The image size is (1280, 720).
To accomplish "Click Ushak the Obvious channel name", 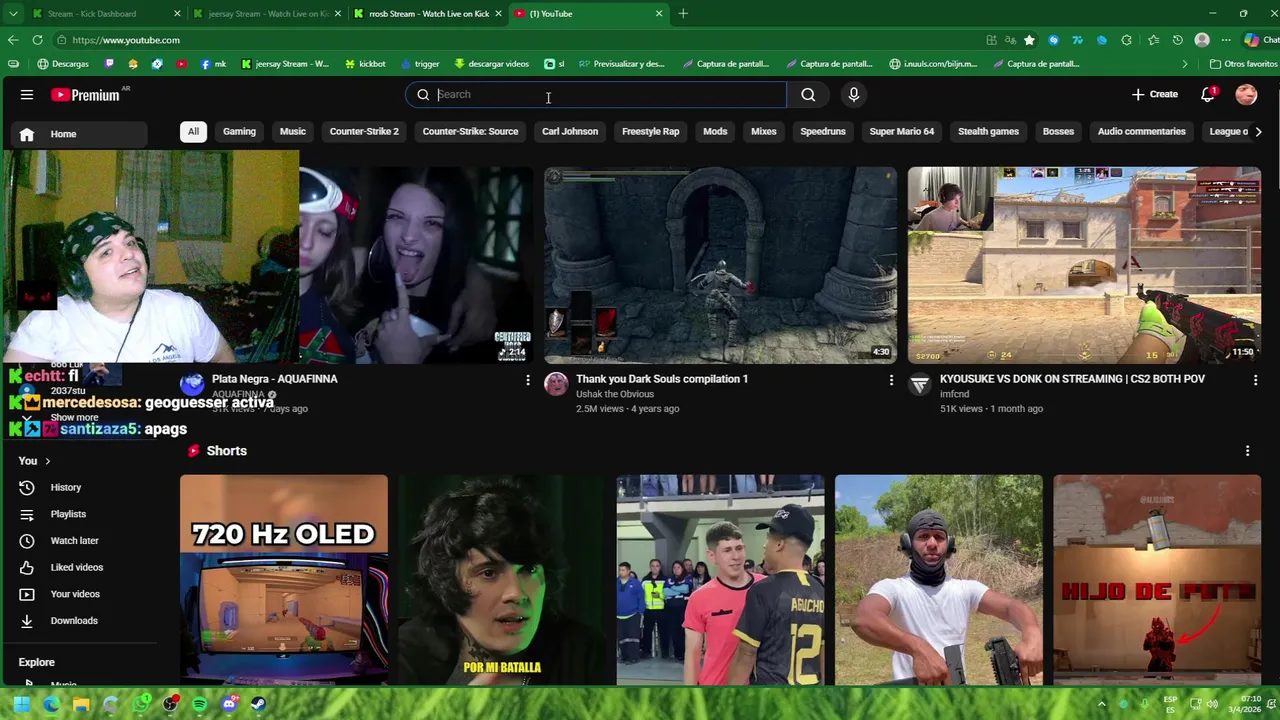I will coord(615,394).
